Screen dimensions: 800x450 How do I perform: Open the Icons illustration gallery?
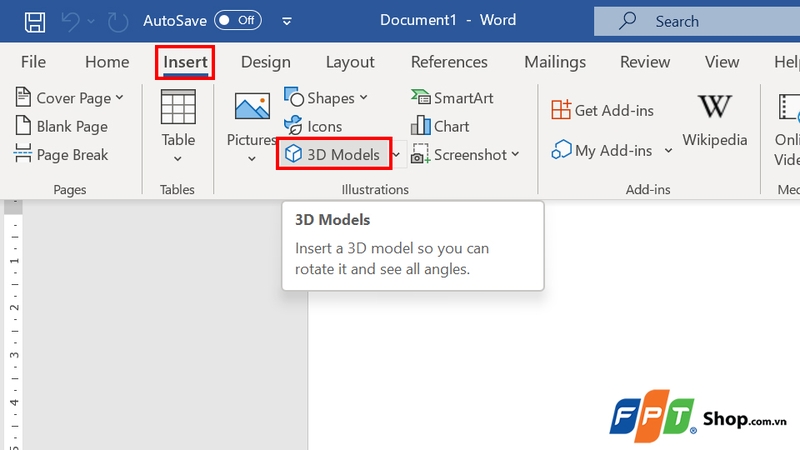313,126
